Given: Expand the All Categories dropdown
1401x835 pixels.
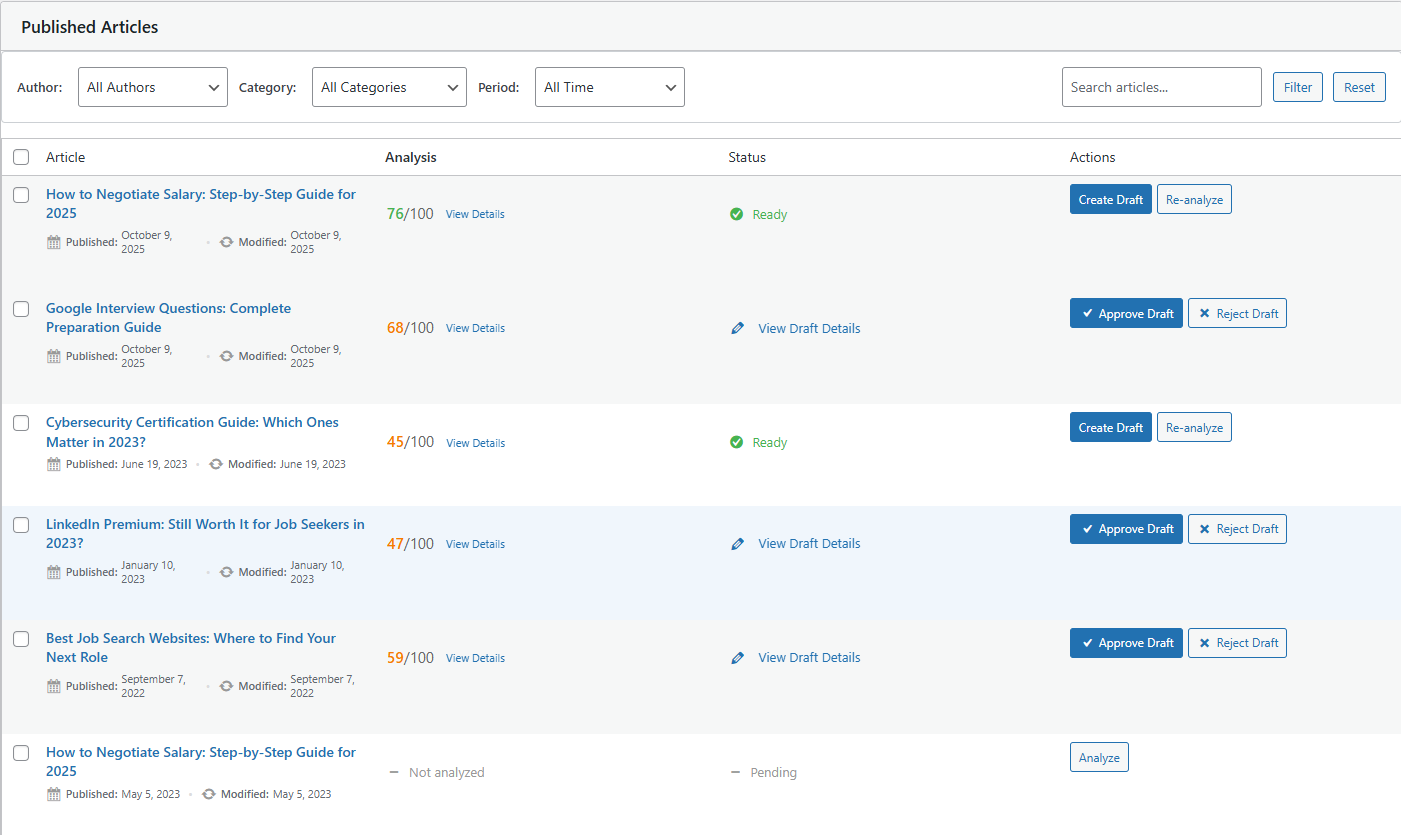Looking at the screenshot, I should coord(389,87).
